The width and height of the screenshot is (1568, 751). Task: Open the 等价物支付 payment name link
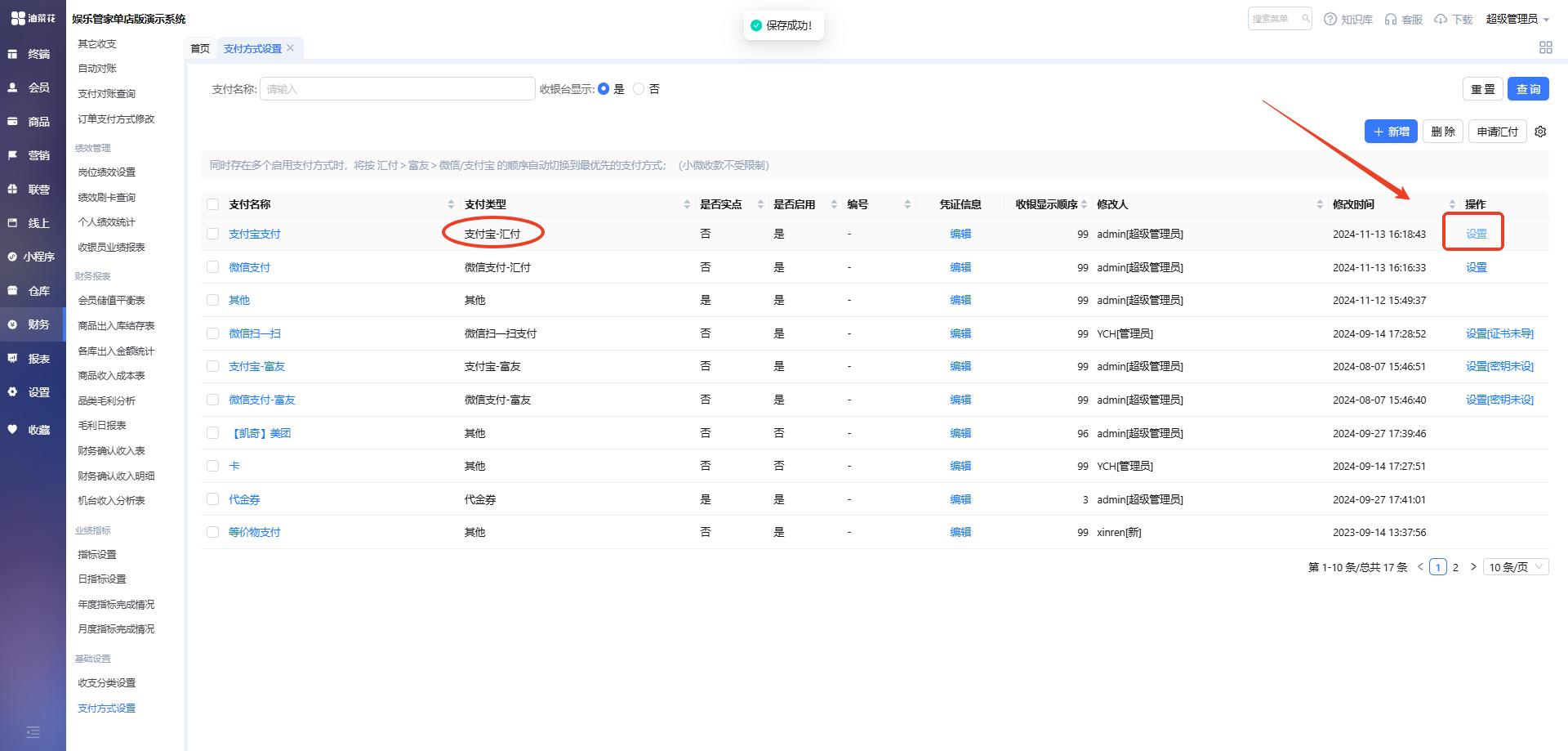(255, 532)
